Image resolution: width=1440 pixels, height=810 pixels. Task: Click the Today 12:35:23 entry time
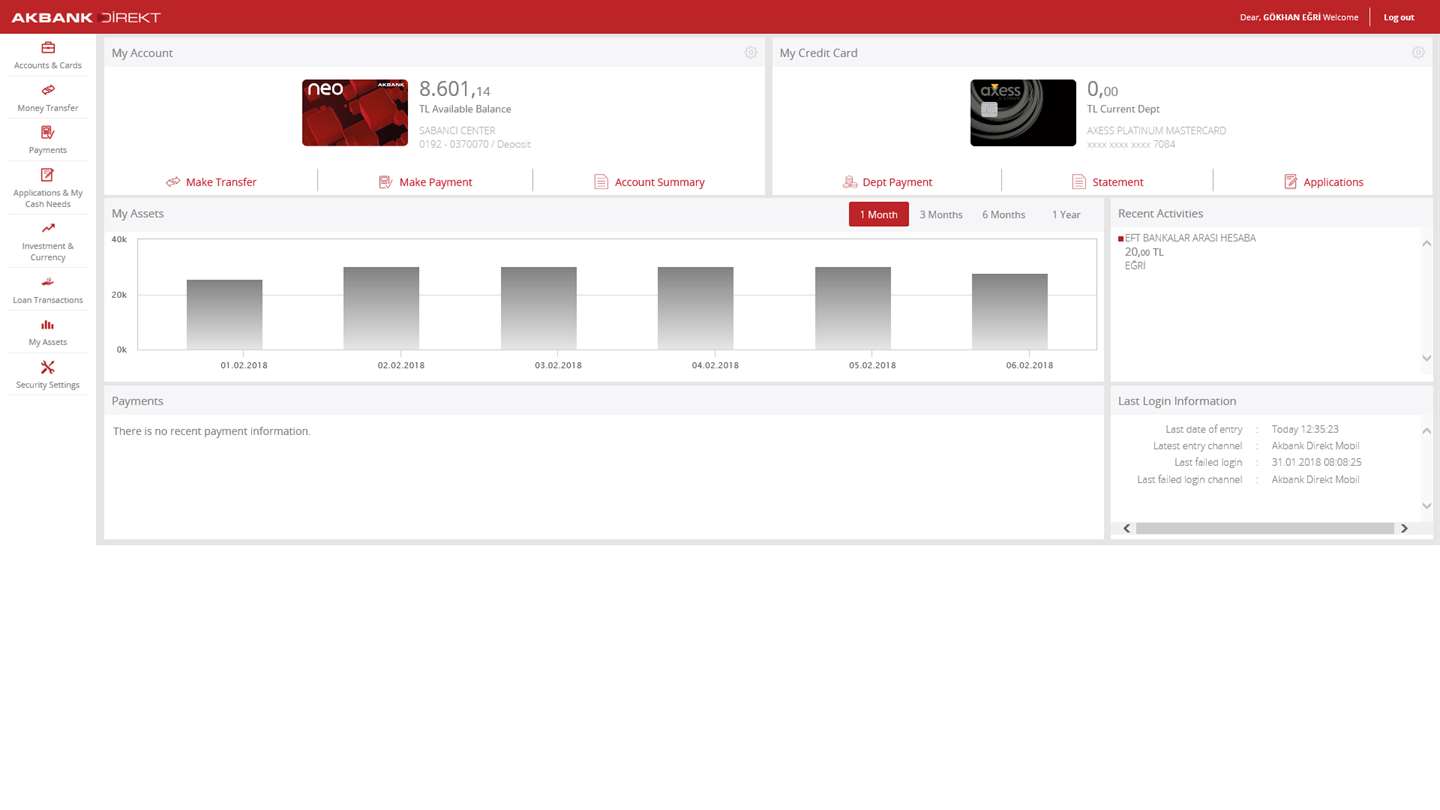tap(1305, 429)
